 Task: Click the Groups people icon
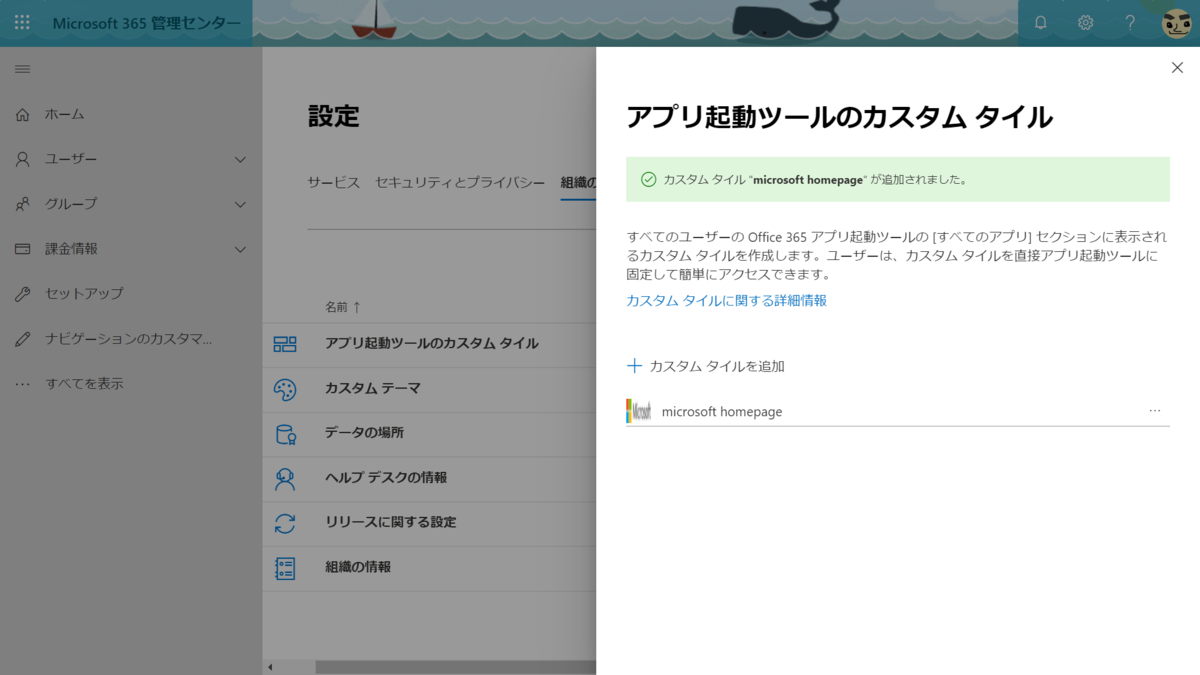(x=23, y=204)
